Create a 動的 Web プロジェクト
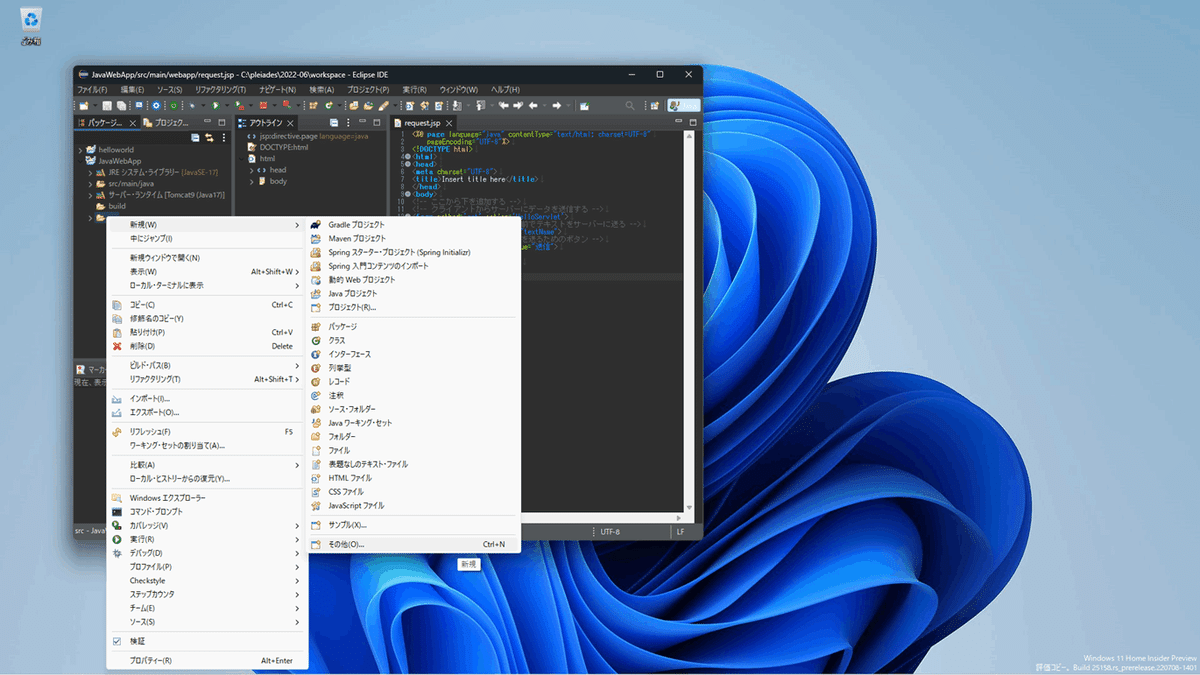 tap(415, 280)
